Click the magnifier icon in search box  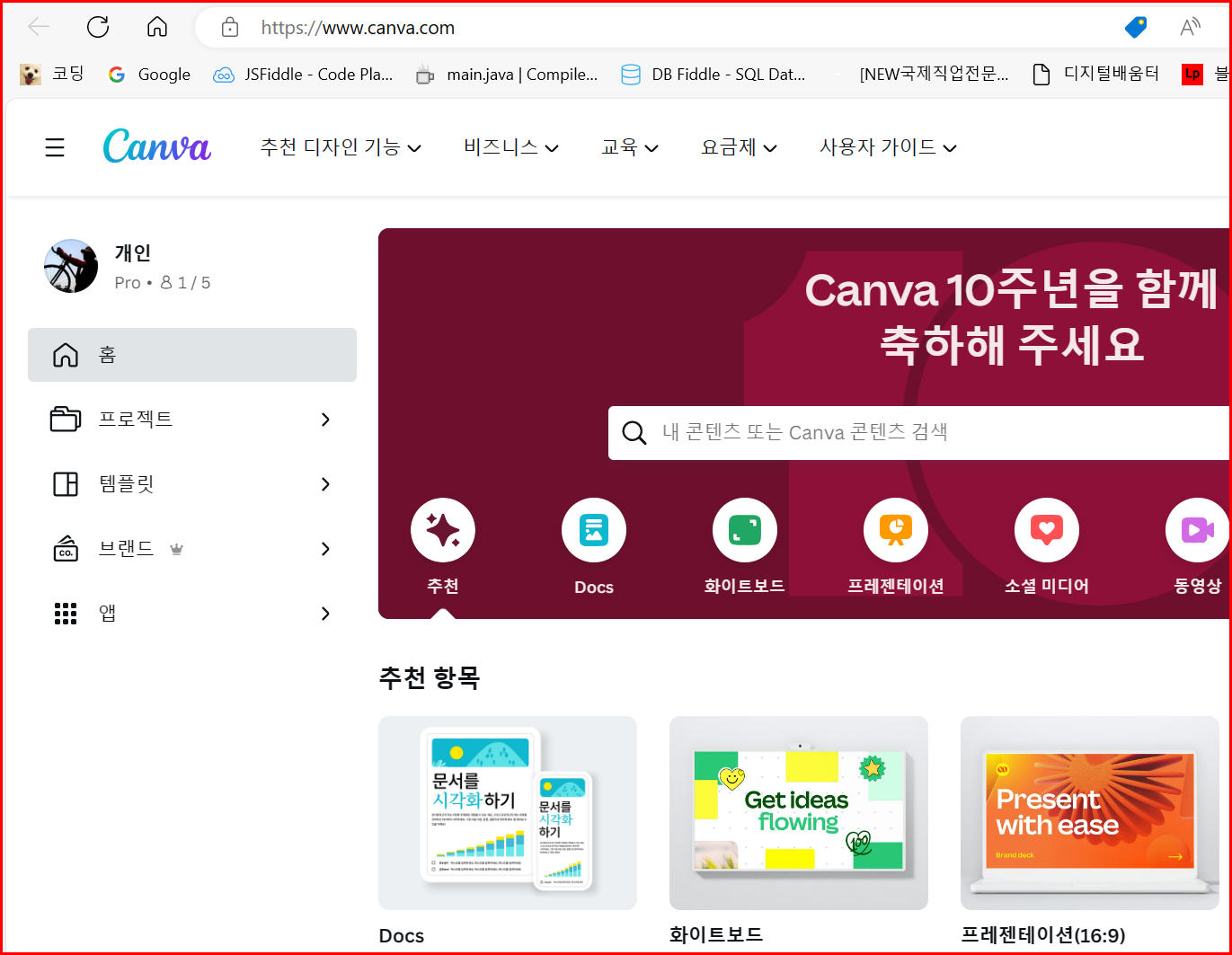click(x=634, y=433)
